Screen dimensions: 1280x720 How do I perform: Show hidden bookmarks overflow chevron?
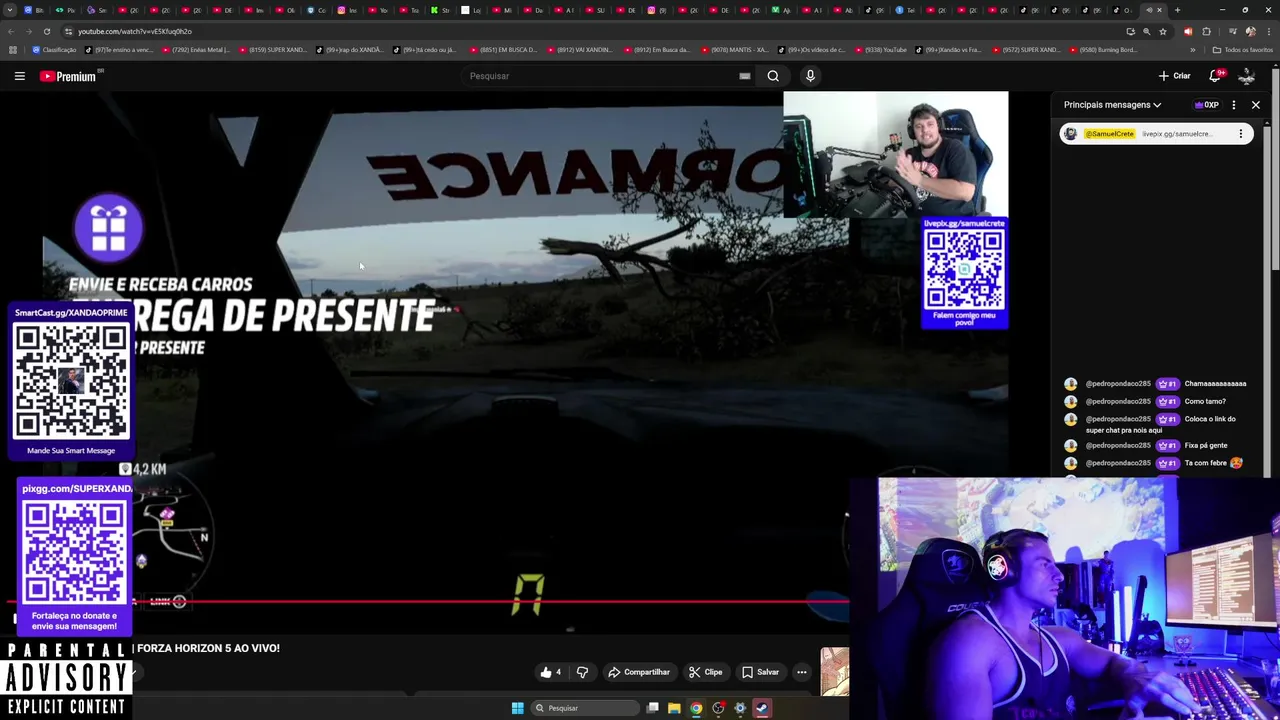pos(1192,50)
